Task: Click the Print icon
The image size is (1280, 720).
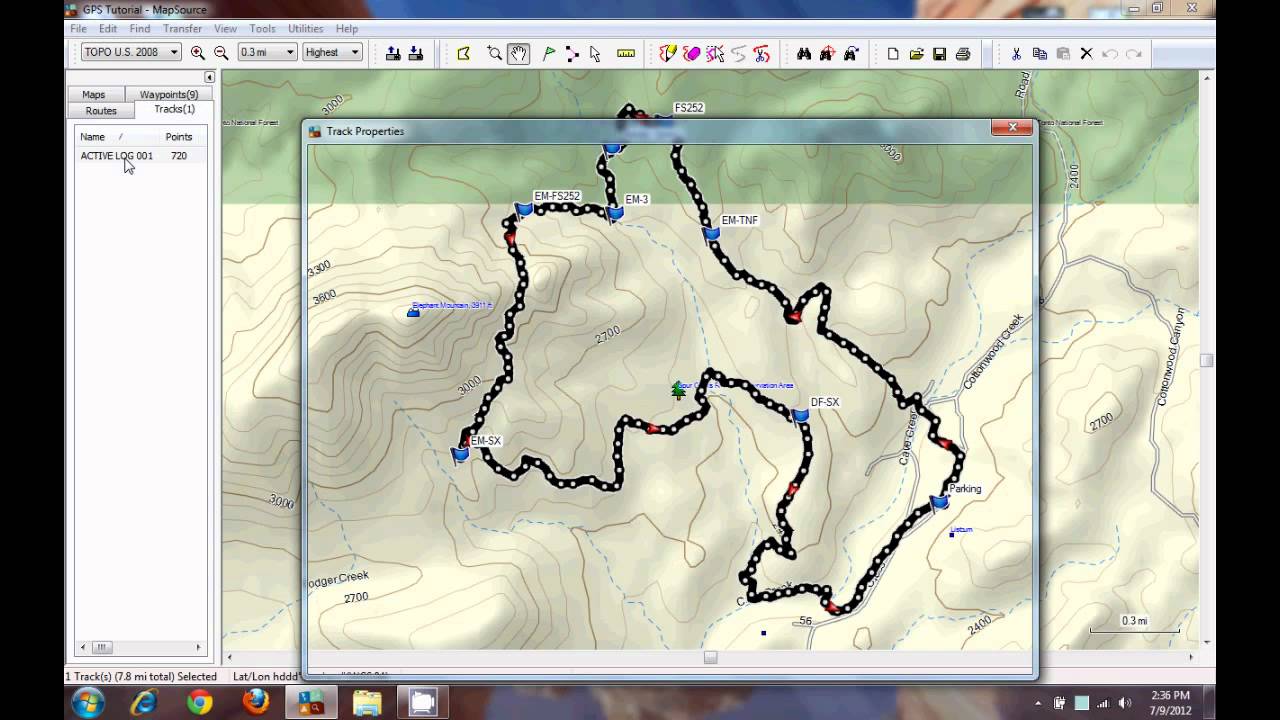Action: (x=963, y=53)
